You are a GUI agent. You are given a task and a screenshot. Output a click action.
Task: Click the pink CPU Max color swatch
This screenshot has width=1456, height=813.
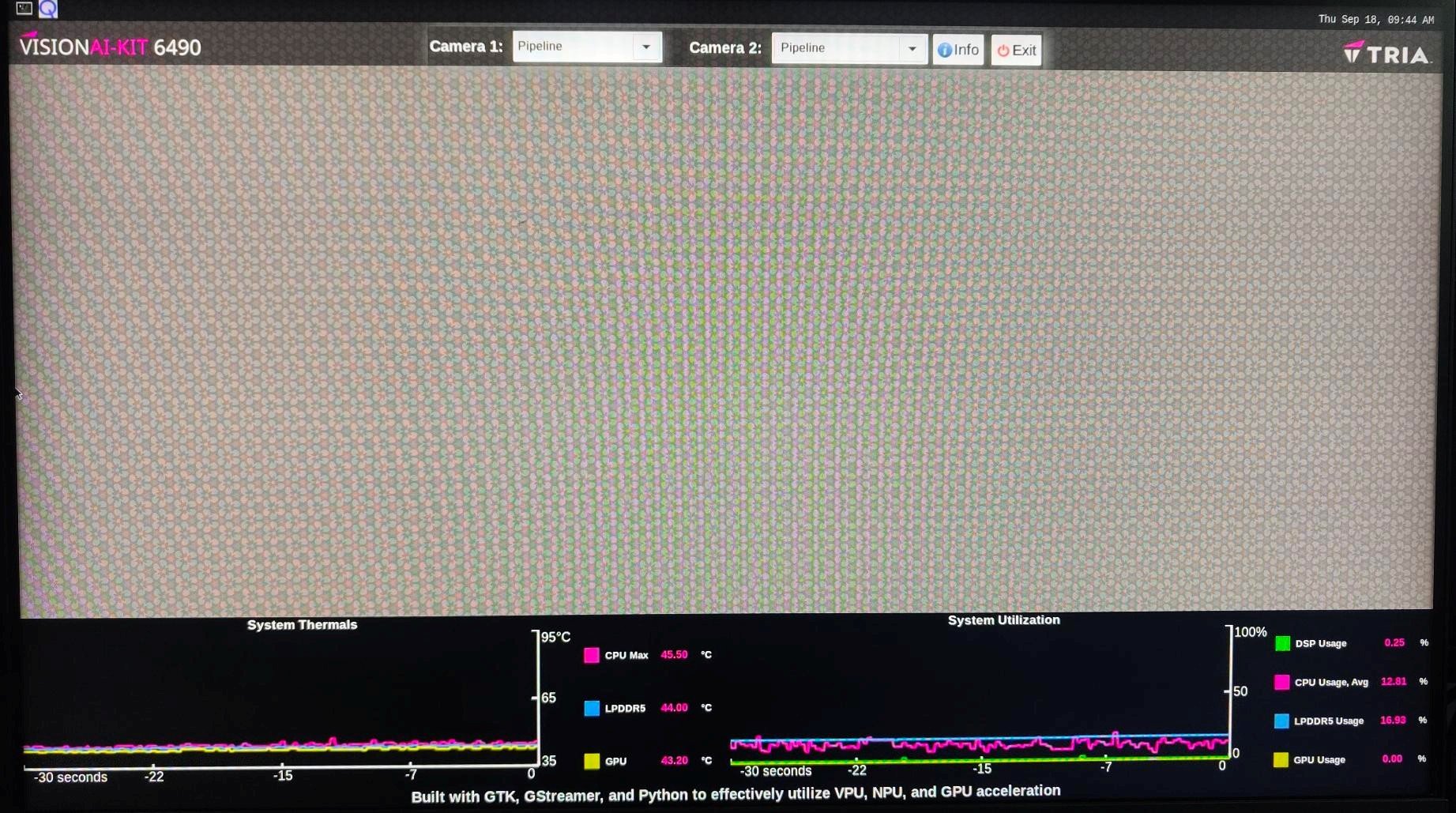pos(592,655)
